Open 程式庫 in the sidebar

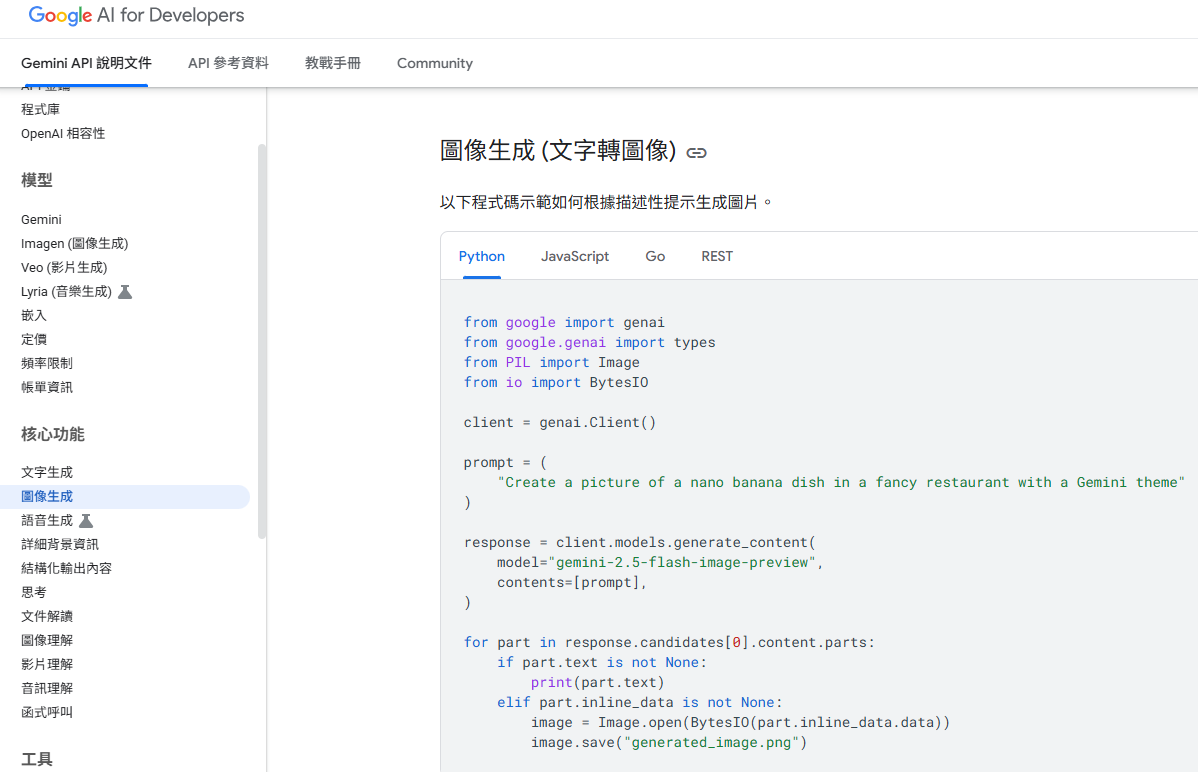tap(40, 109)
